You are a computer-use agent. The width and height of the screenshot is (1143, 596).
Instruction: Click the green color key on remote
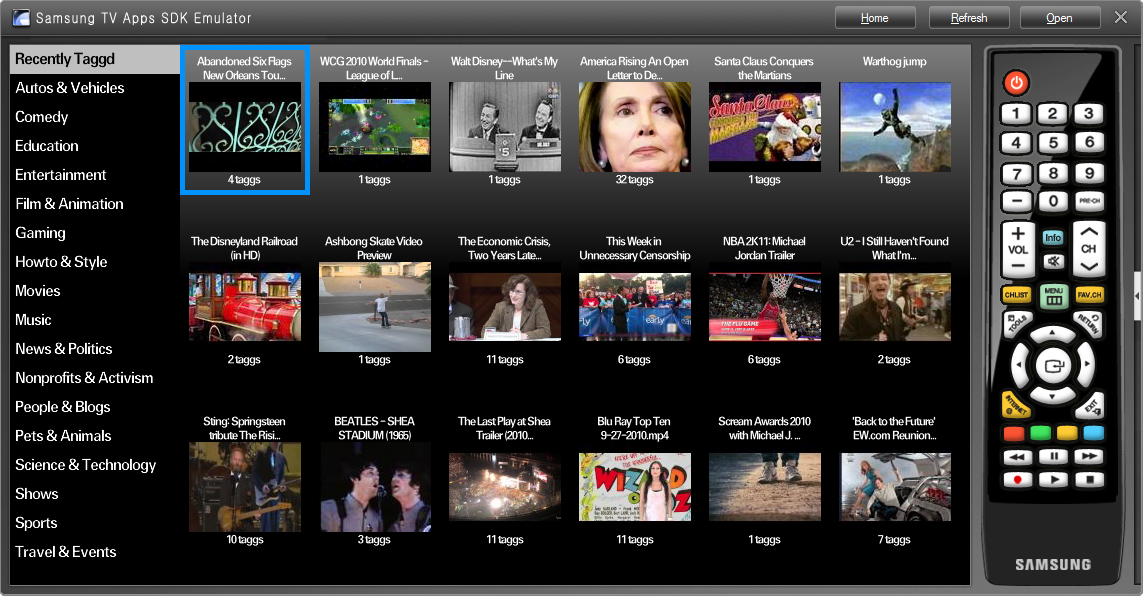click(x=1041, y=434)
